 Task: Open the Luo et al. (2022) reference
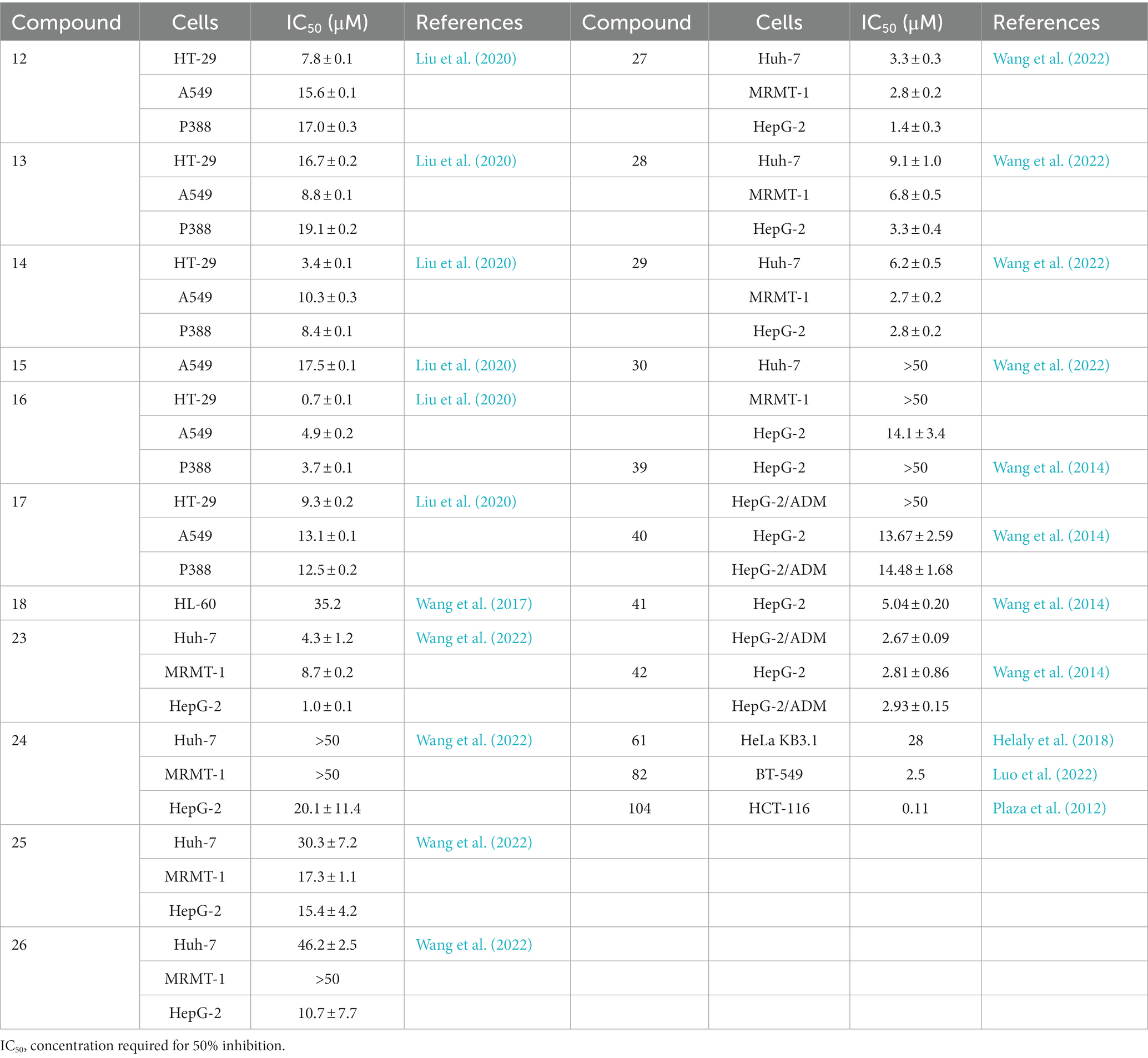click(x=1045, y=775)
